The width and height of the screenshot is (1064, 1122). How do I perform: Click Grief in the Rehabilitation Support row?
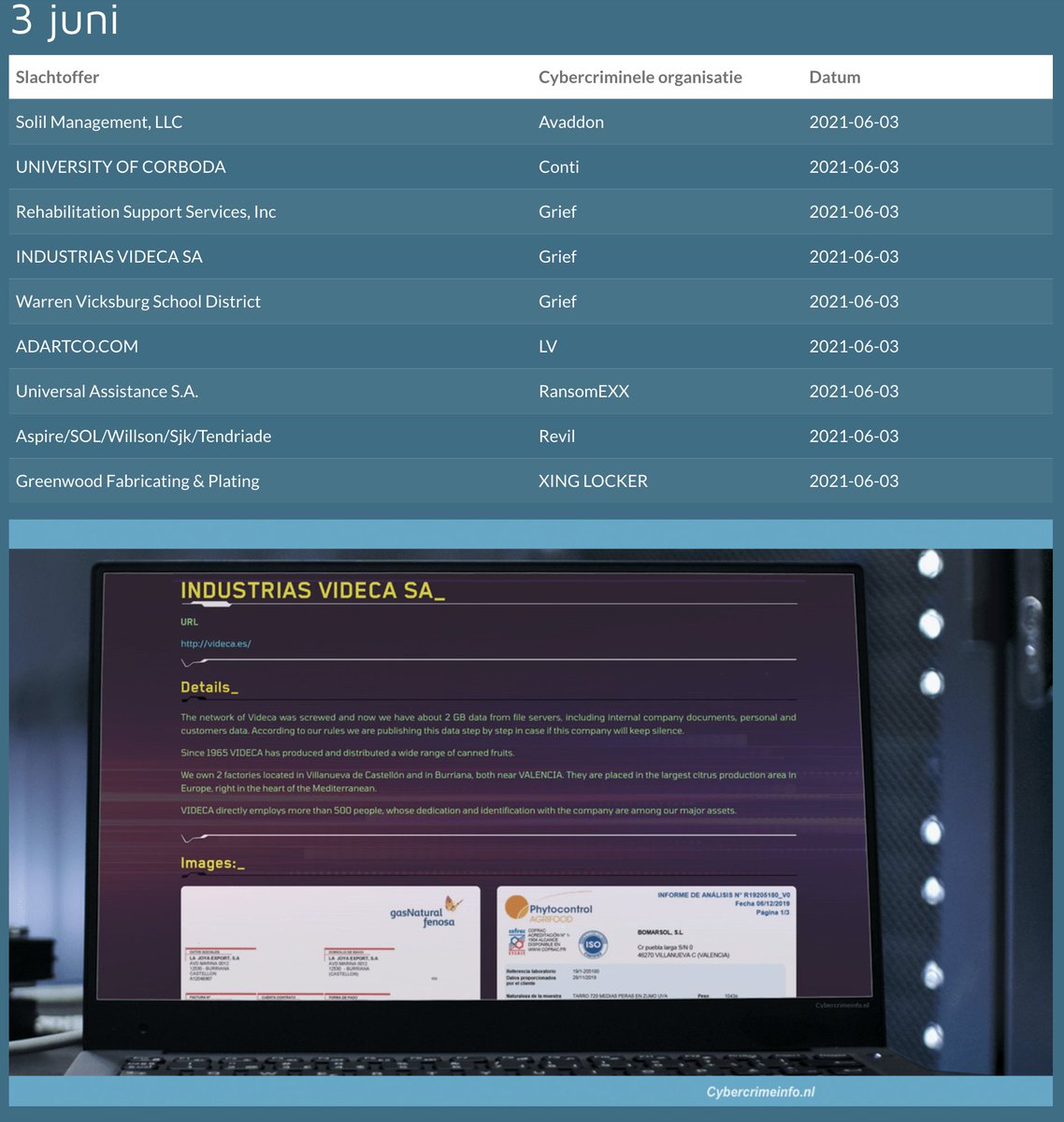[x=557, y=212]
